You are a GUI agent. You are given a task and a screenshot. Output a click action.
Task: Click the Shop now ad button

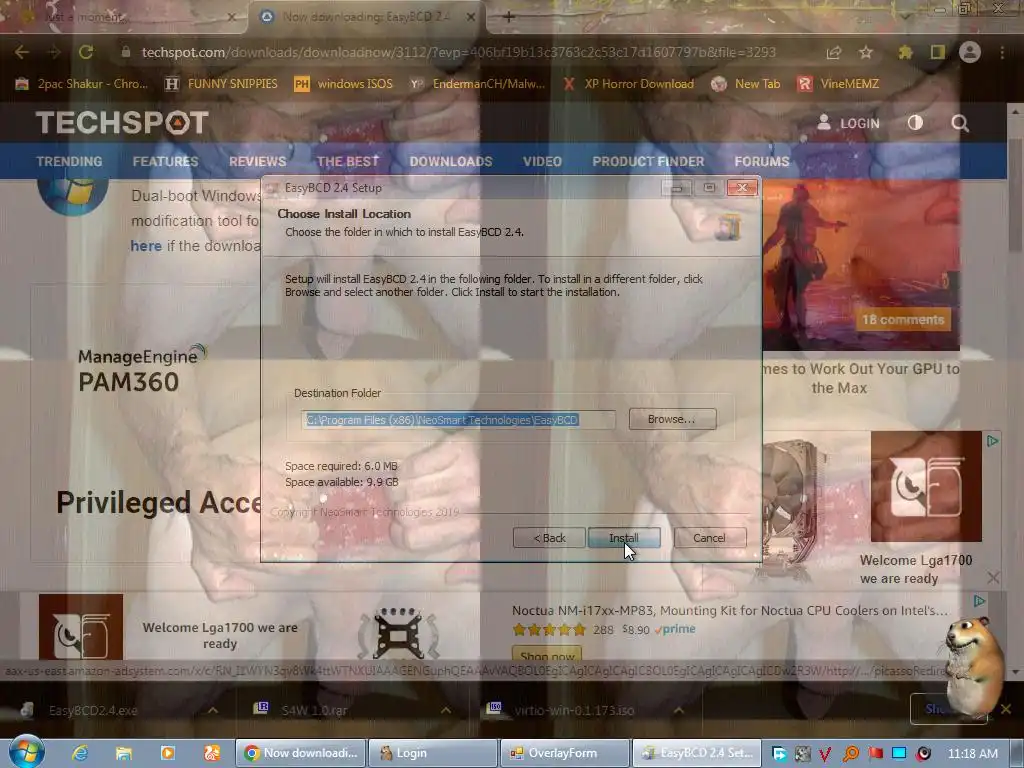pos(547,654)
